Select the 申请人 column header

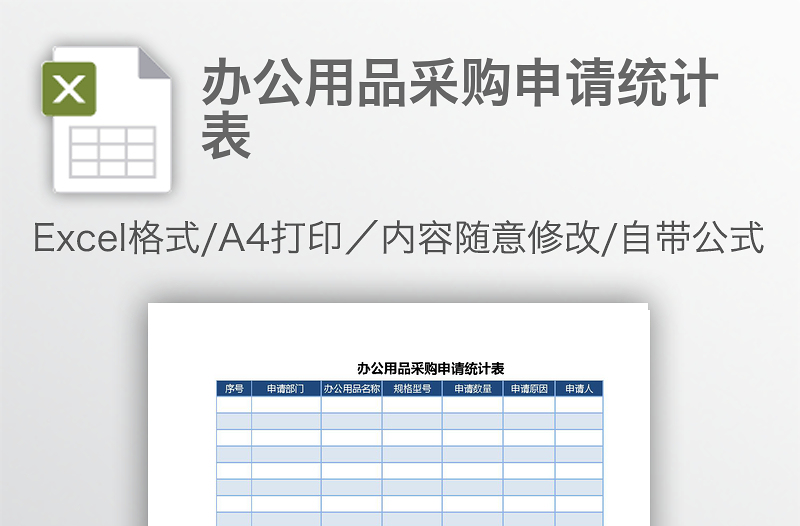[x=579, y=389]
